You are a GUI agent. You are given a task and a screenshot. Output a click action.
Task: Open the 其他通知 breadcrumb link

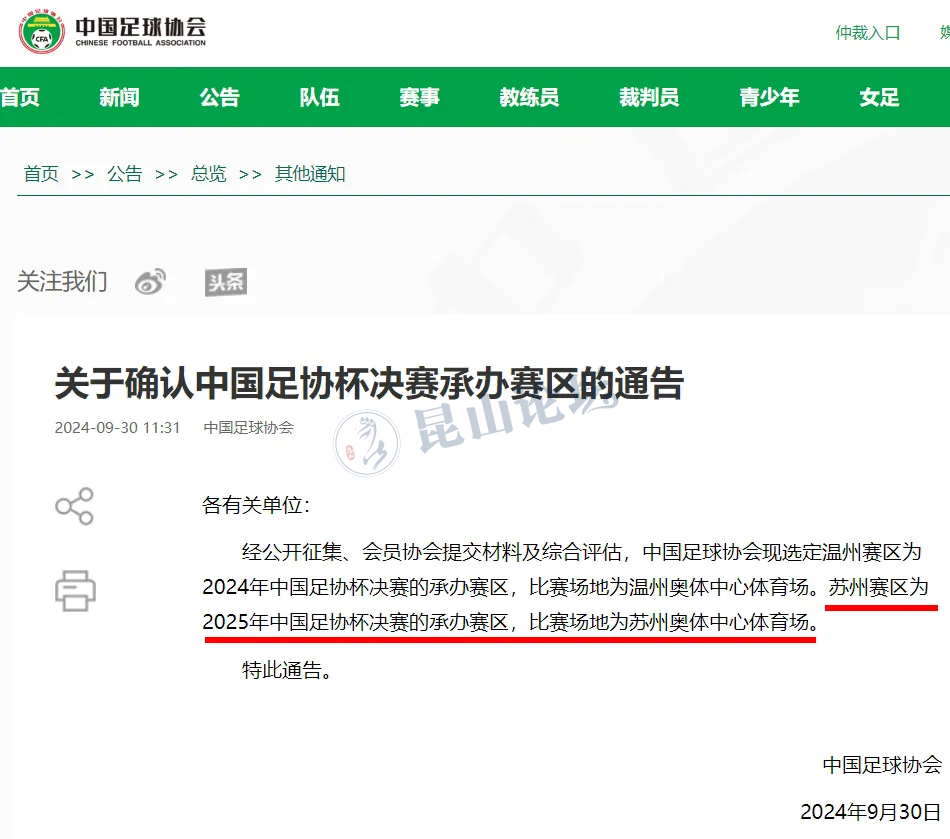pyautogui.click(x=310, y=174)
